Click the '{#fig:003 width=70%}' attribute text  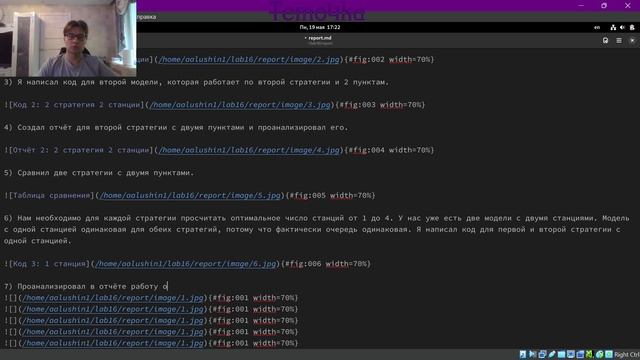click(x=380, y=105)
